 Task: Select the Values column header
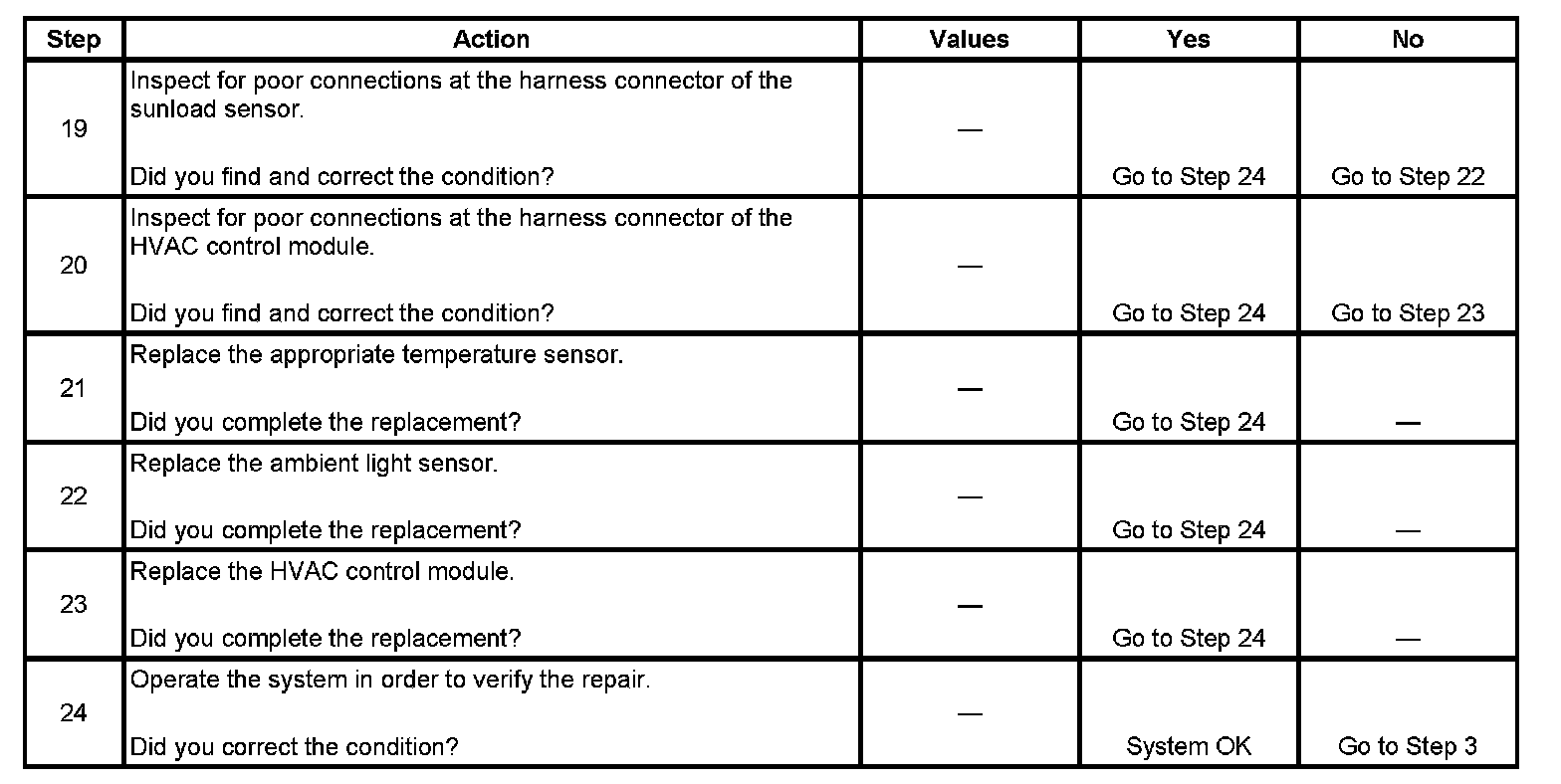coord(969,40)
